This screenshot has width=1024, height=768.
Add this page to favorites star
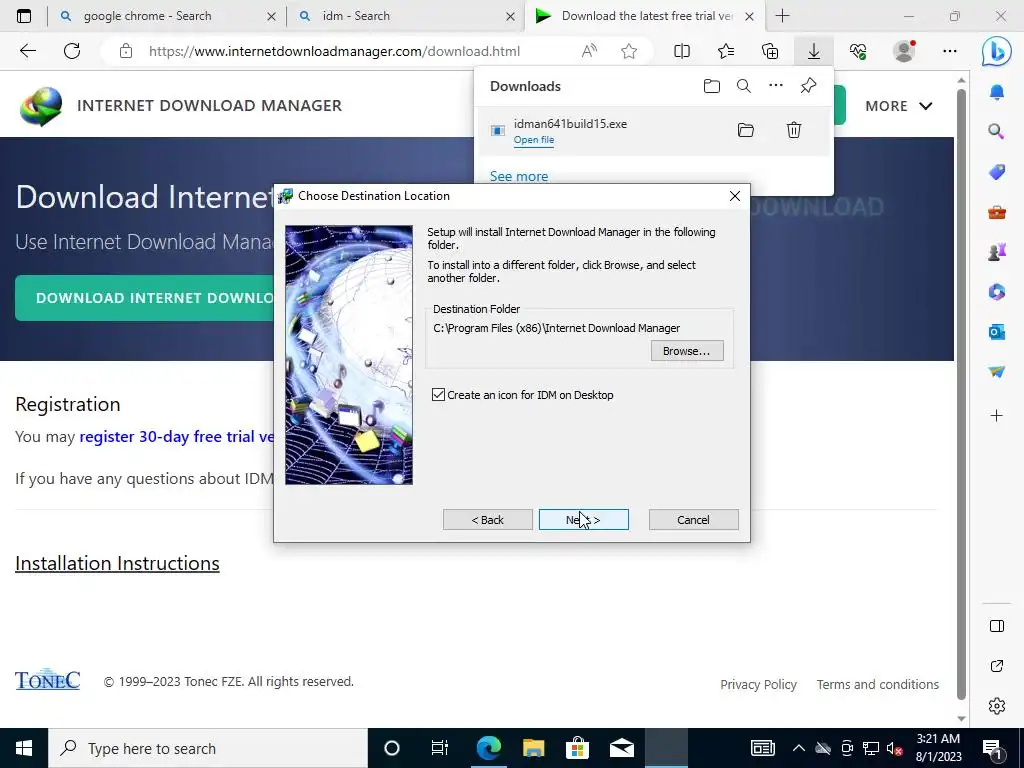coord(629,51)
